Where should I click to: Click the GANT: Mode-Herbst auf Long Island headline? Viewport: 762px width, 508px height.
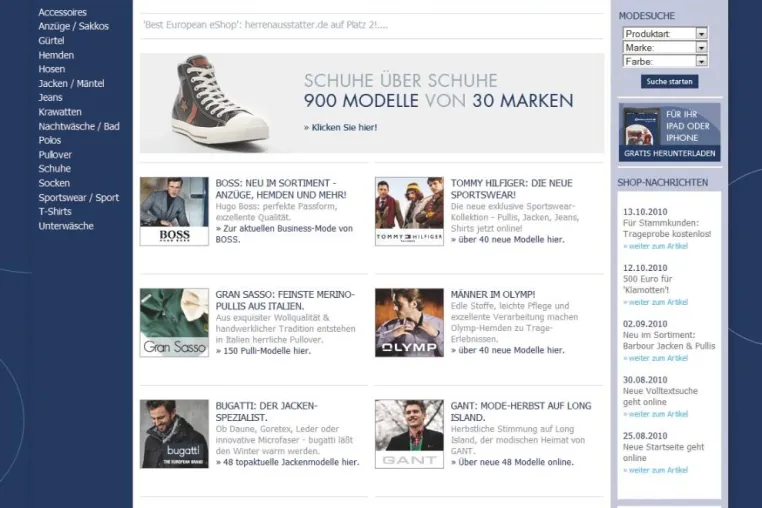pyautogui.click(x=520, y=411)
